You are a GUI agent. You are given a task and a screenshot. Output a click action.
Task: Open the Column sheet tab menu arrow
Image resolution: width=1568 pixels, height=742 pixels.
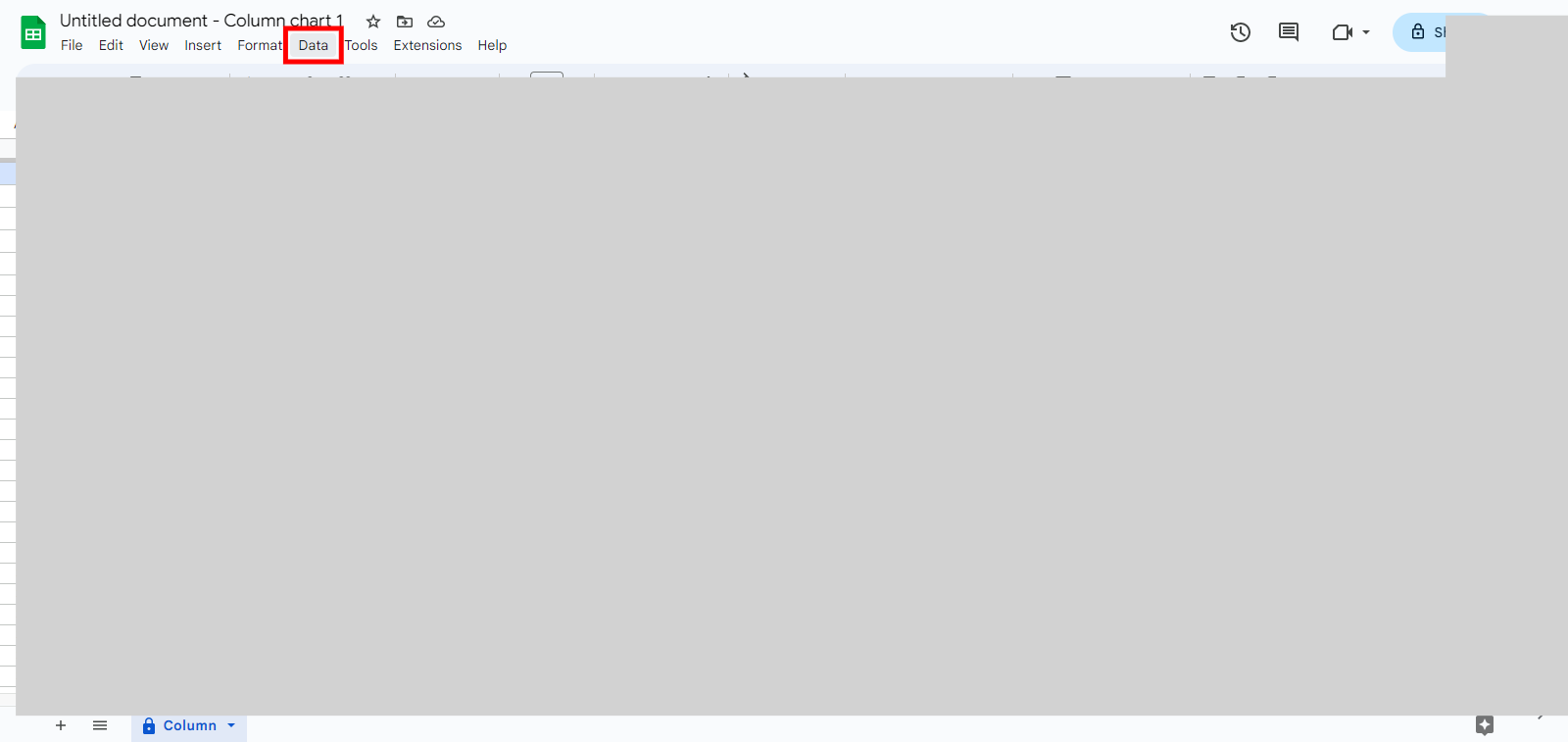tap(231, 725)
